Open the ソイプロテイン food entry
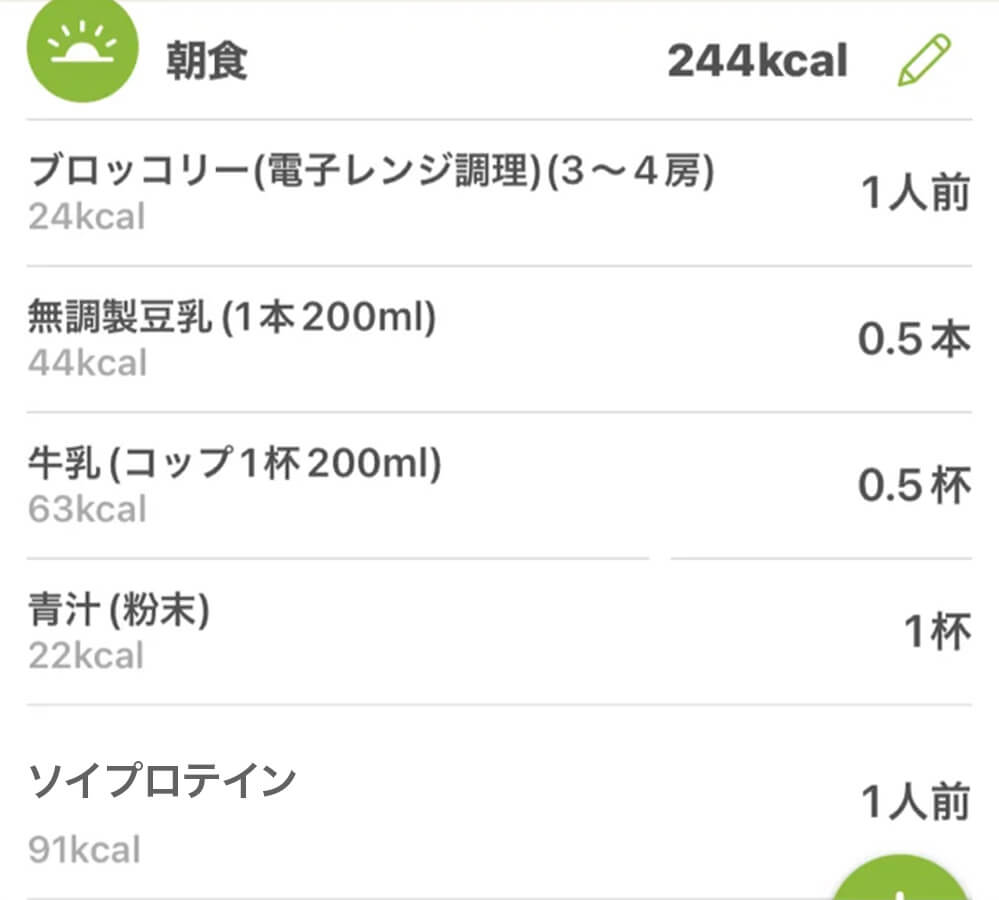999x900 pixels. coord(162,781)
